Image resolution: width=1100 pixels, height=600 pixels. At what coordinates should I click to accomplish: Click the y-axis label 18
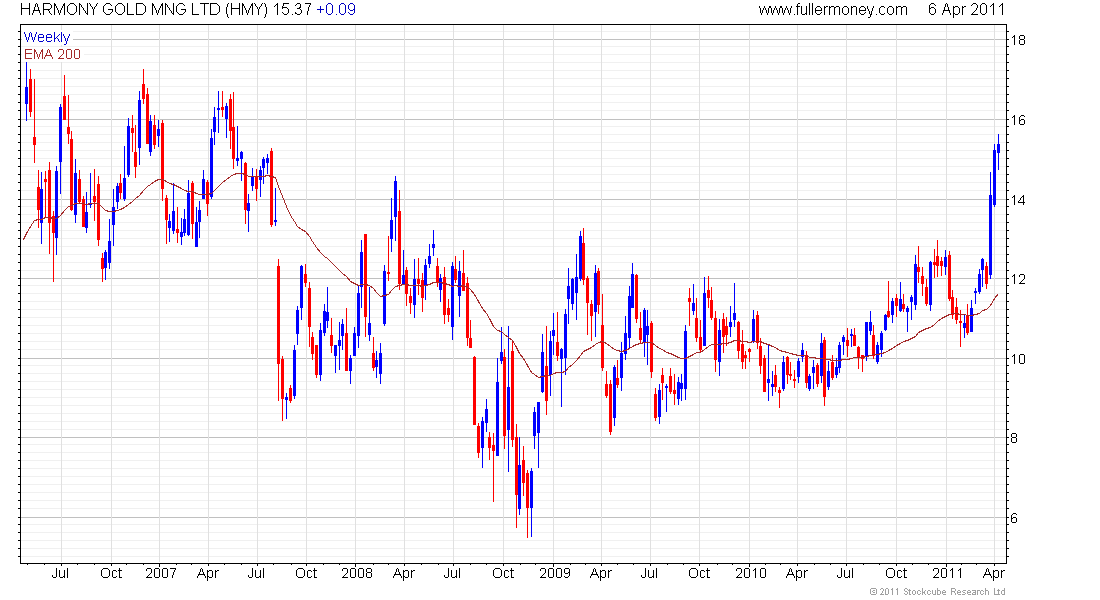[1017, 40]
